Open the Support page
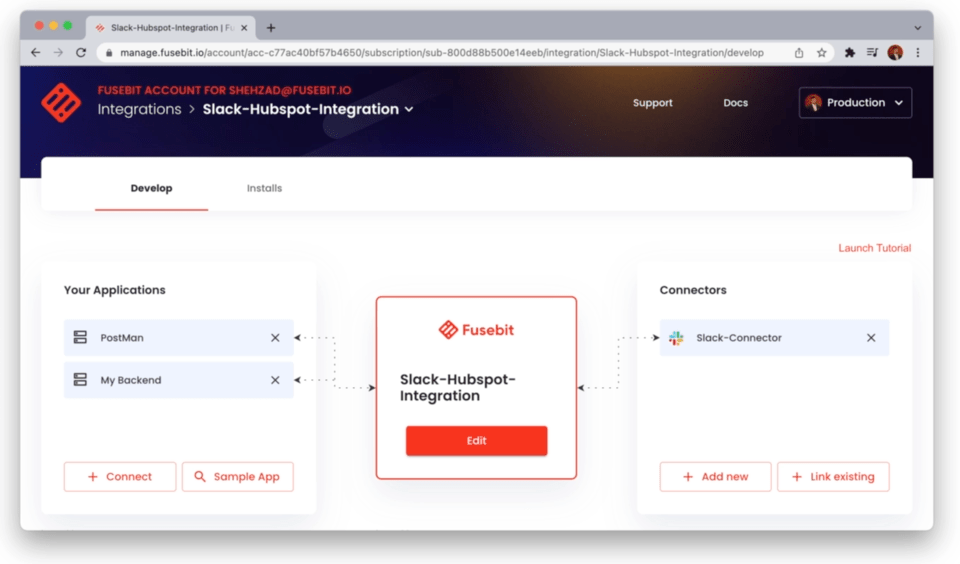The height and width of the screenshot is (564, 960). point(653,103)
